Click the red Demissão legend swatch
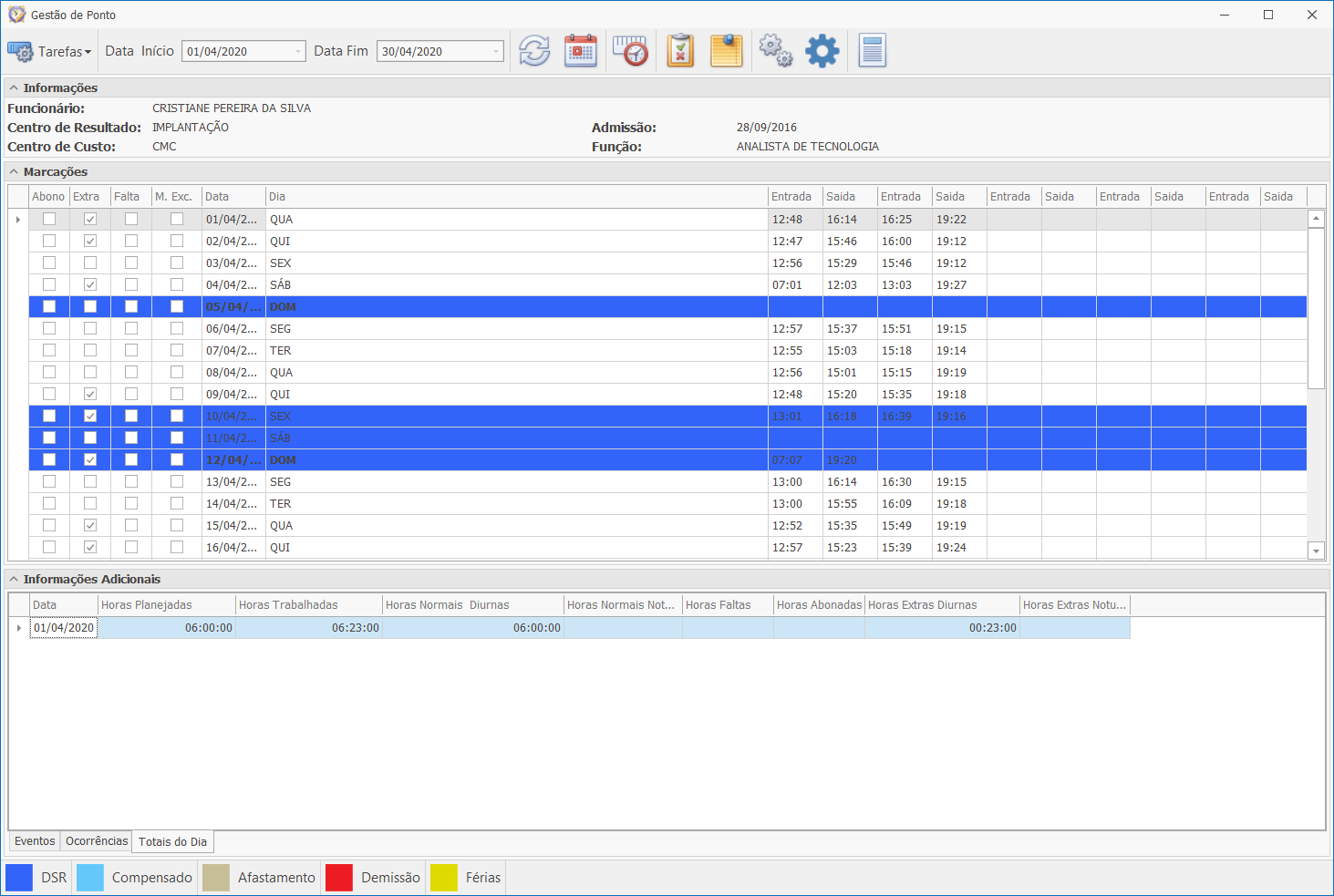The width and height of the screenshot is (1334, 896). click(339, 878)
